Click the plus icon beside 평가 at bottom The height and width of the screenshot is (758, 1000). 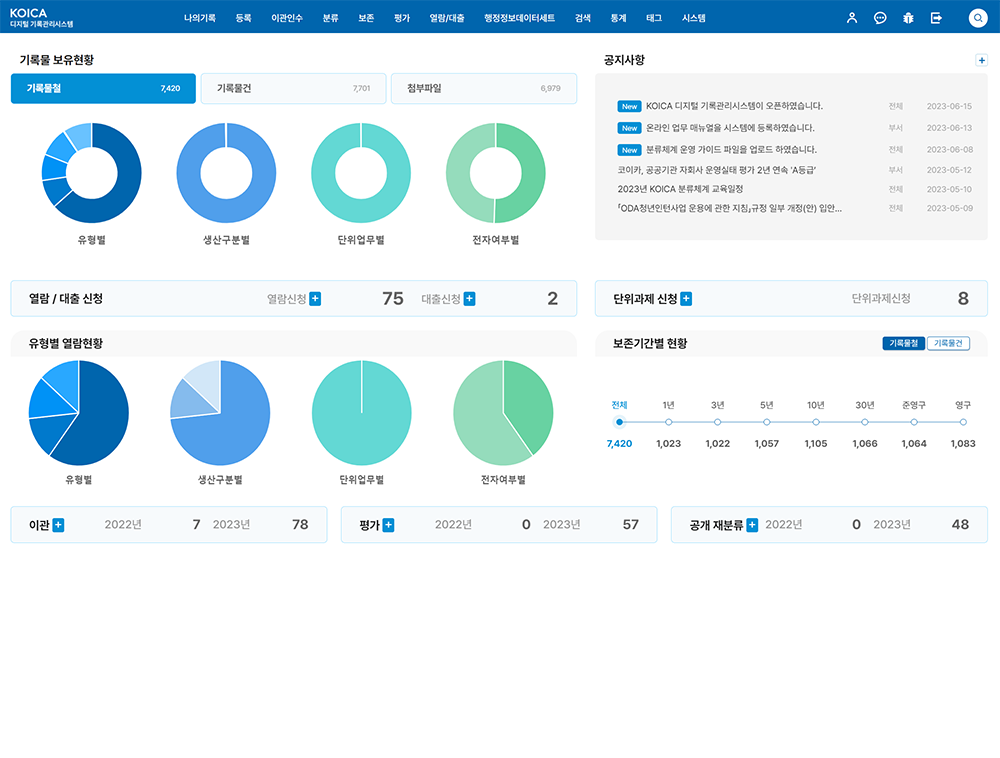(388, 525)
